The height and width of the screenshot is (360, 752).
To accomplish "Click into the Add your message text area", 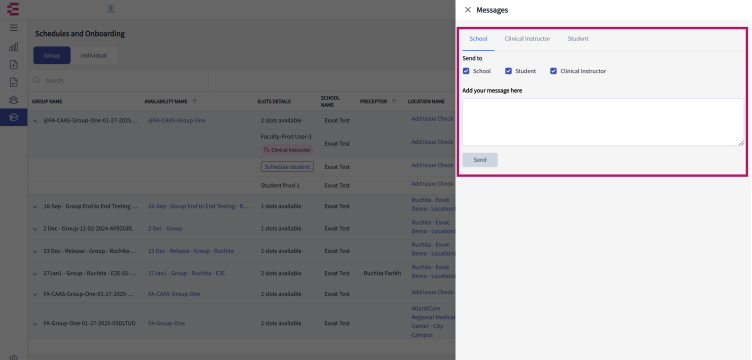I will click(603, 122).
